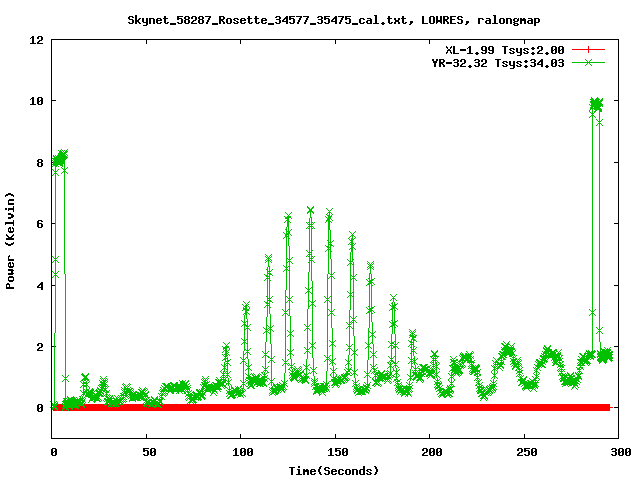
Task: Click the red XL legend line sample
Action: [x=588, y=50]
